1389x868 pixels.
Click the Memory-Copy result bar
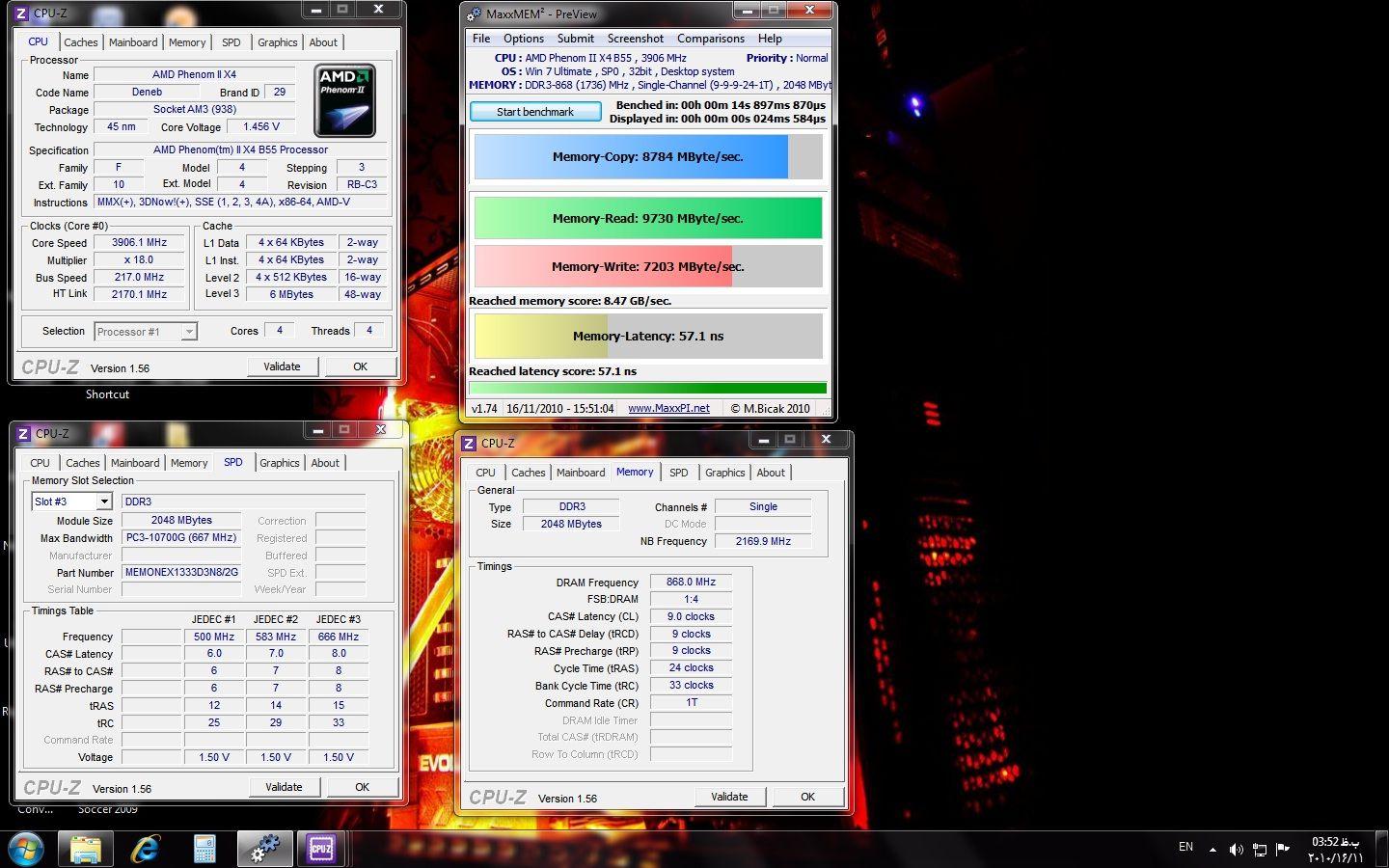point(648,156)
